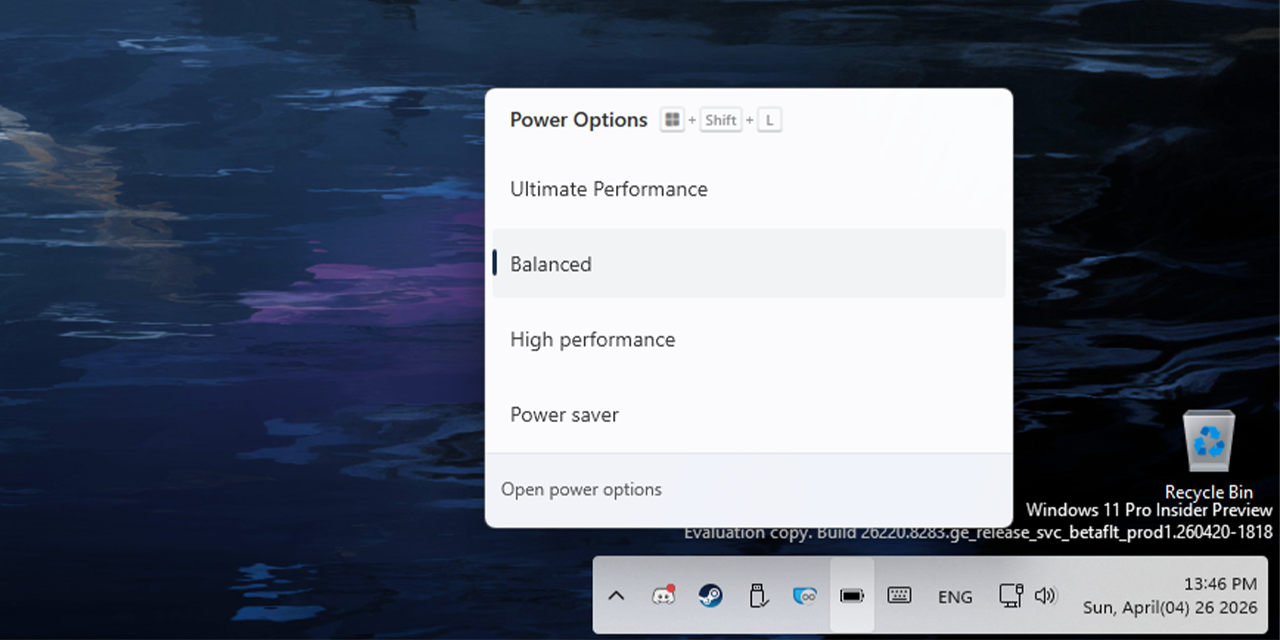Click the Shift key hint in the header

point(720,119)
